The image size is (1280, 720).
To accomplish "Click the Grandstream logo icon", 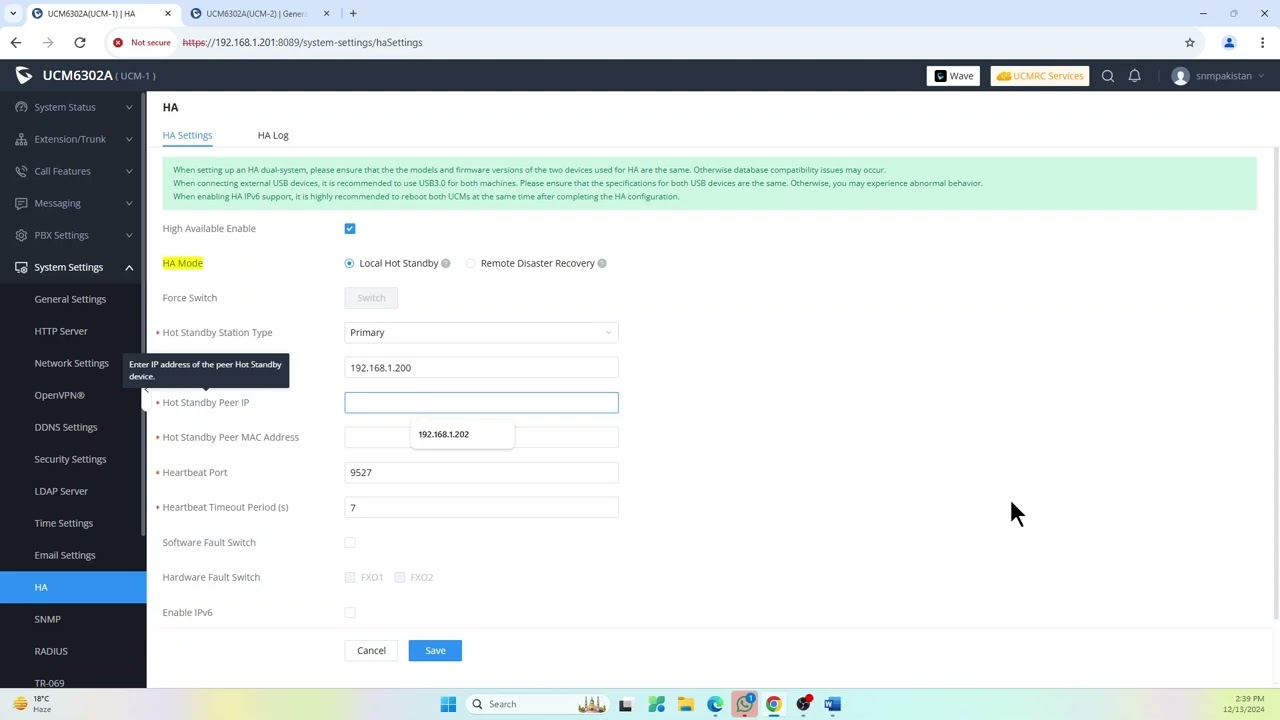I will tap(24, 76).
